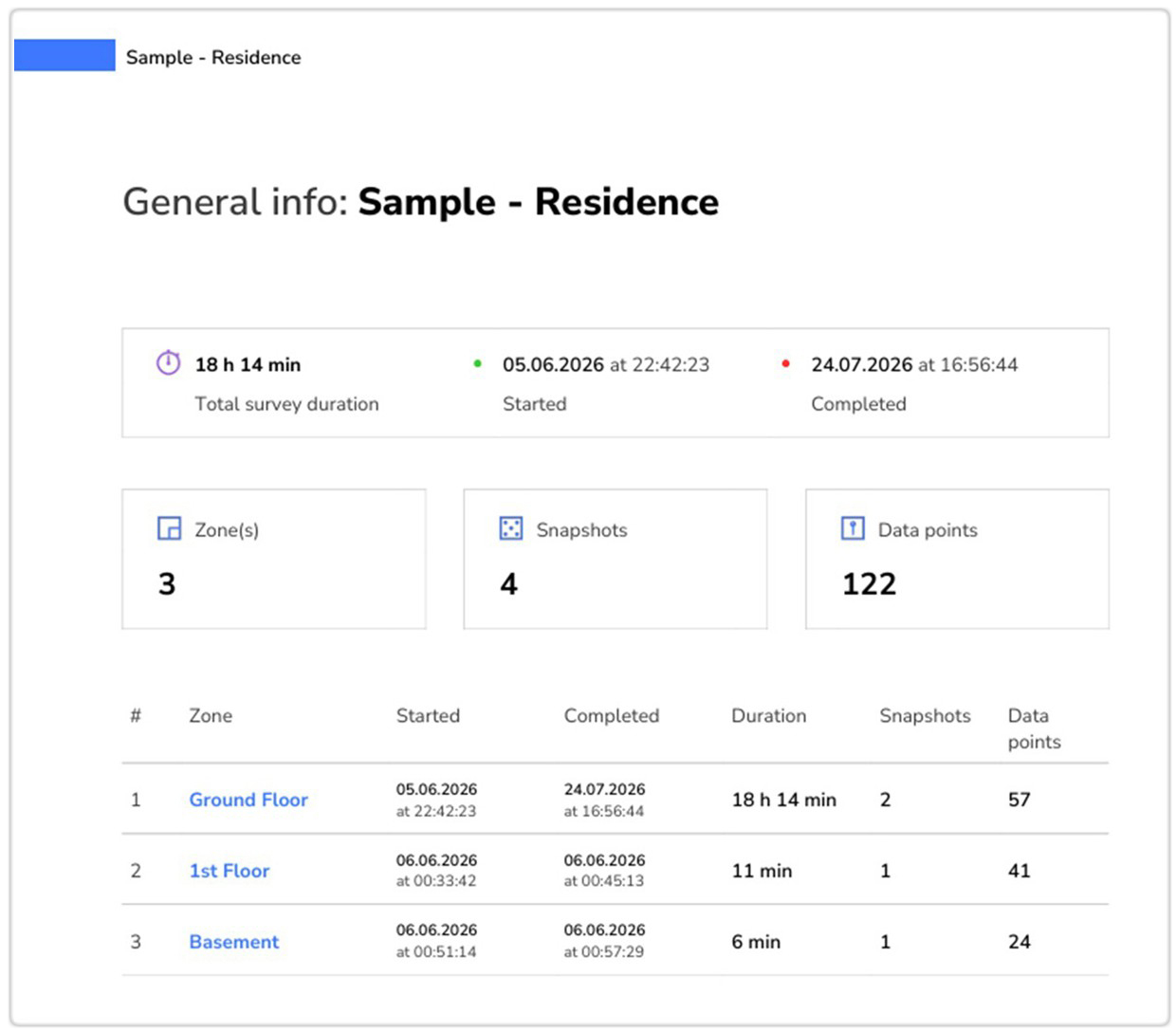
Task: Click the Data points card showing 122
Action: [958, 559]
